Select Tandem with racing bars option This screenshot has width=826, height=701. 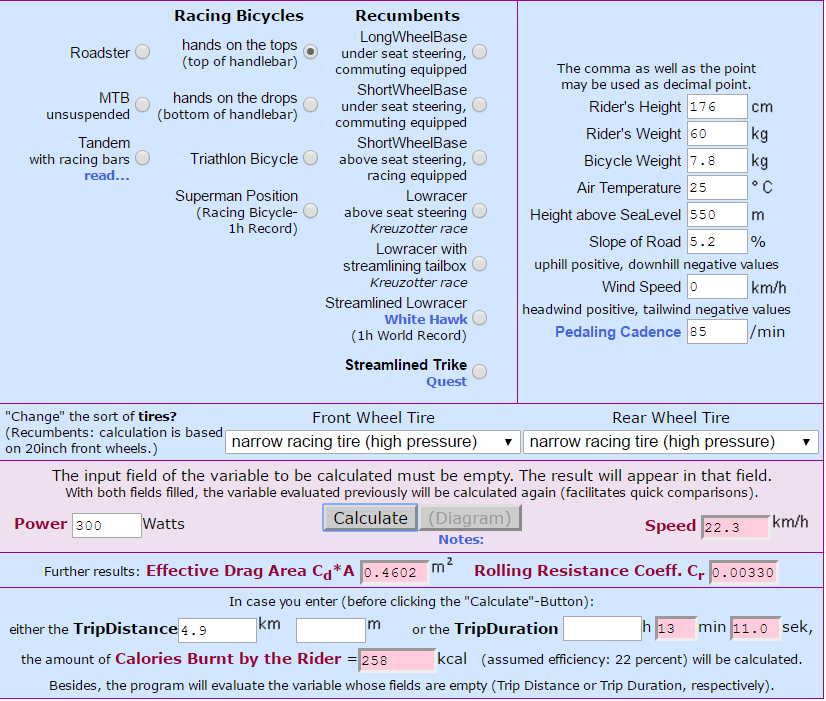coord(143,158)
